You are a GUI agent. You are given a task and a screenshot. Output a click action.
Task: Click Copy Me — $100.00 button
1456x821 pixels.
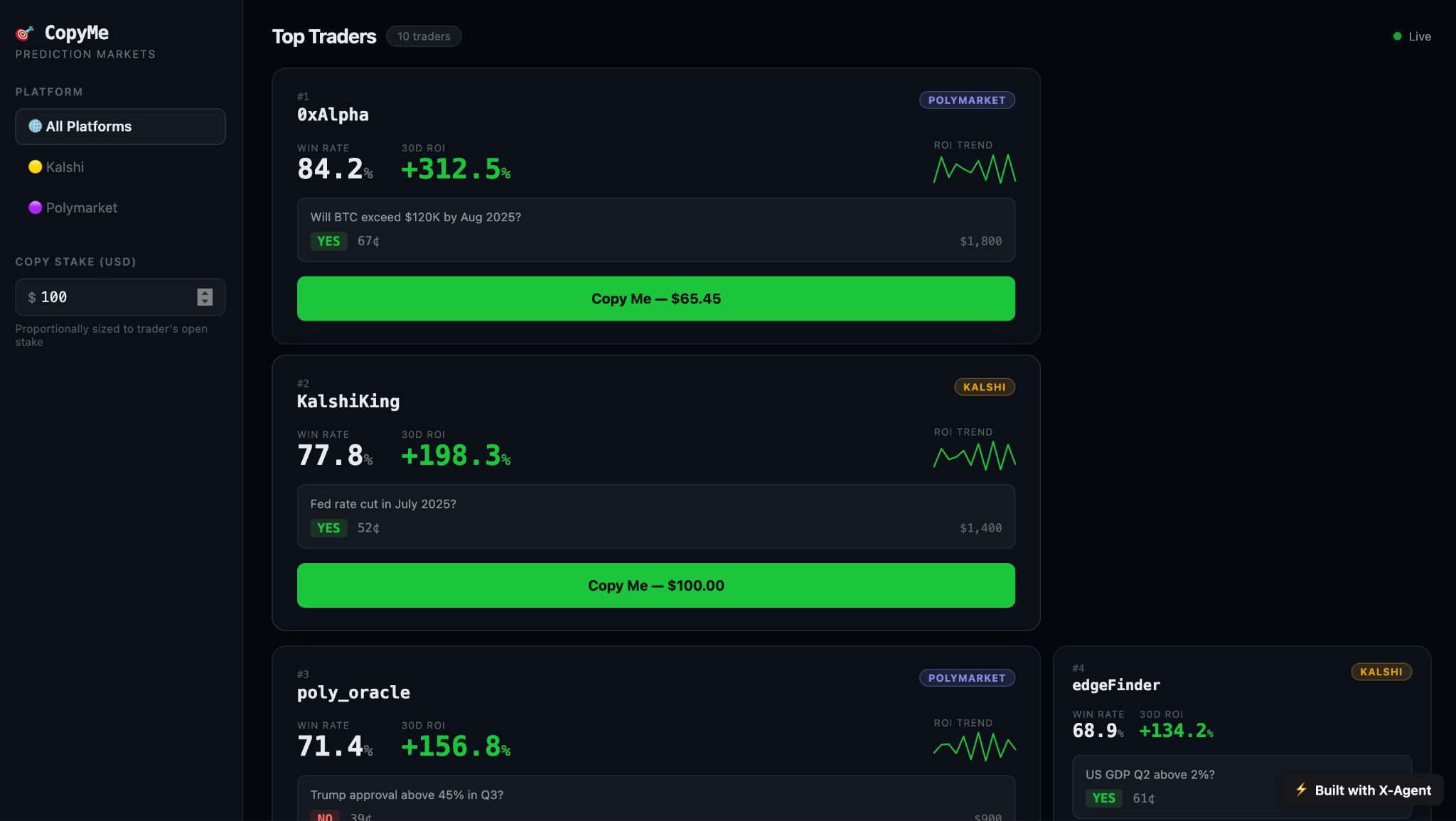pyautogui.click(x=655, y=585)
